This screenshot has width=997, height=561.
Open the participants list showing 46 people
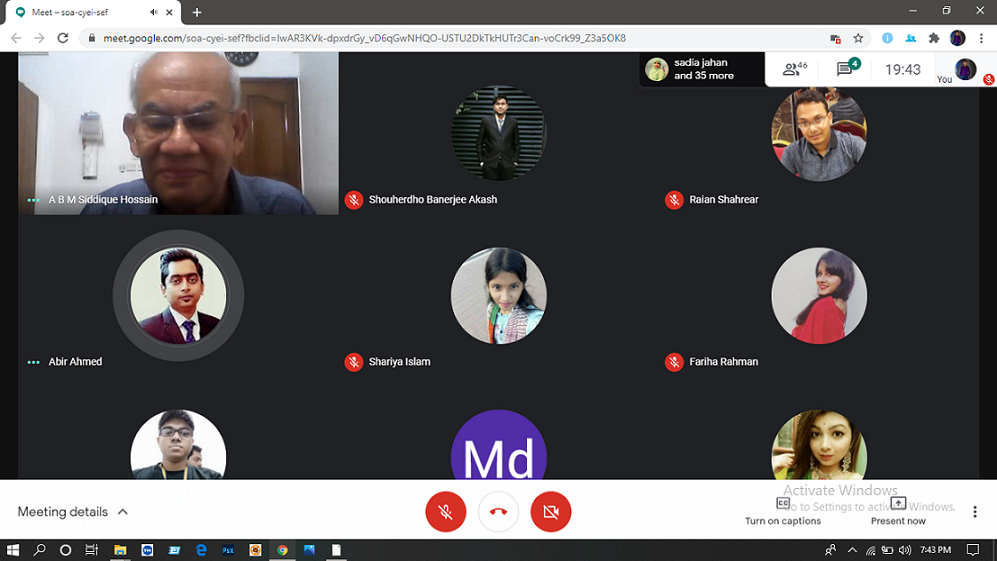795,69
